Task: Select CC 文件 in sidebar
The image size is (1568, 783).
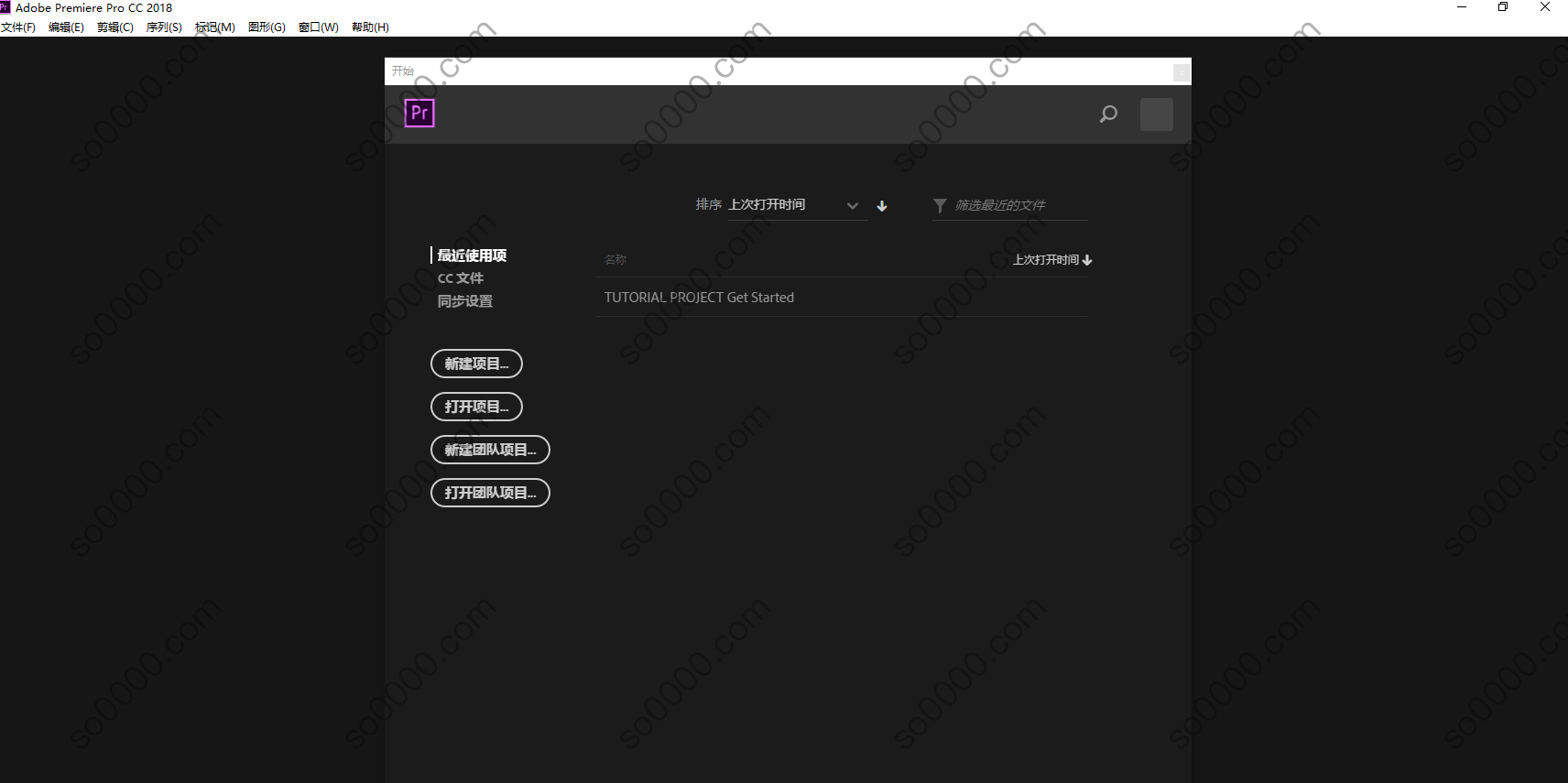Action: click(x=461, y=278)
